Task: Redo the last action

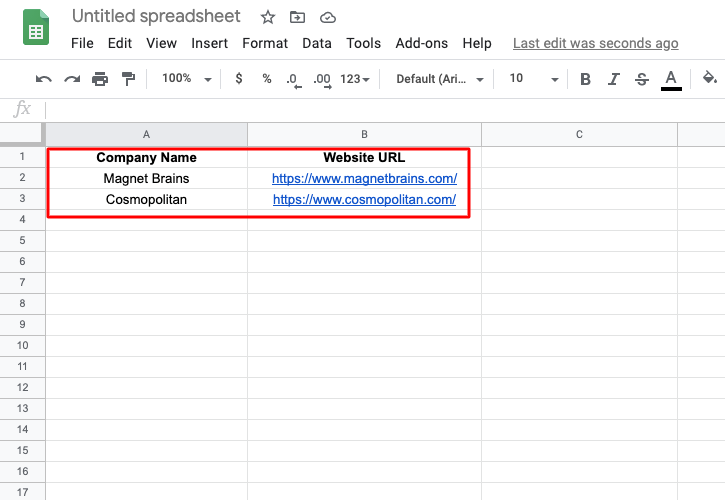Action: (x=72, y=79)
